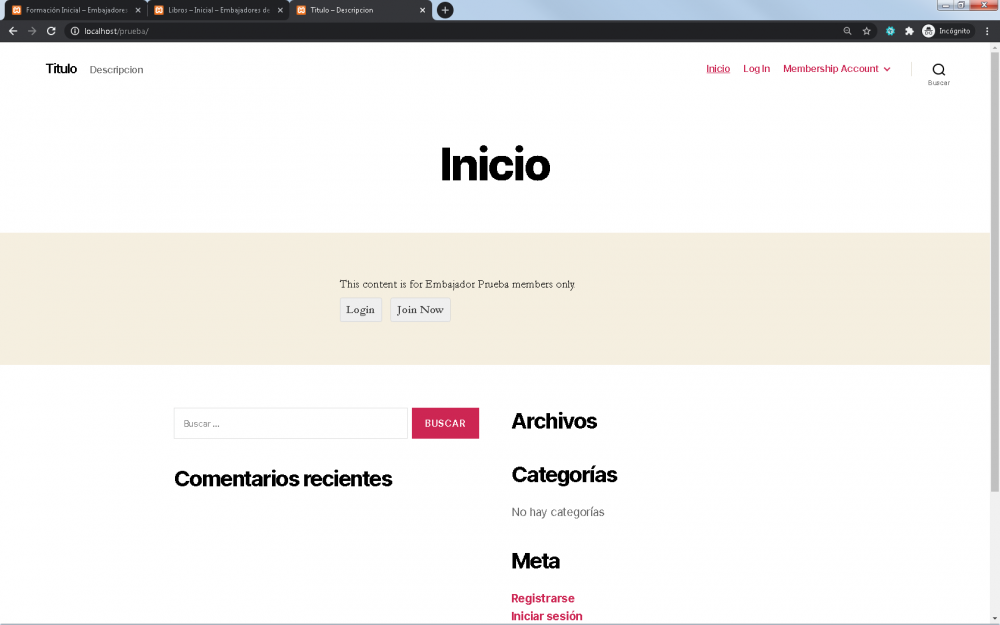Open a new tab with the plus button

pos(445,10)
